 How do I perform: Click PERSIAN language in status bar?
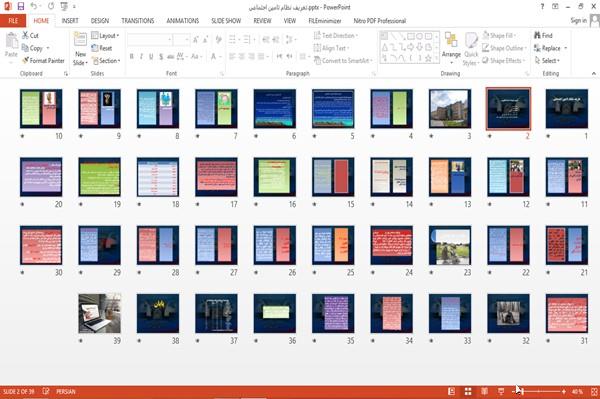tap(66, 391)
